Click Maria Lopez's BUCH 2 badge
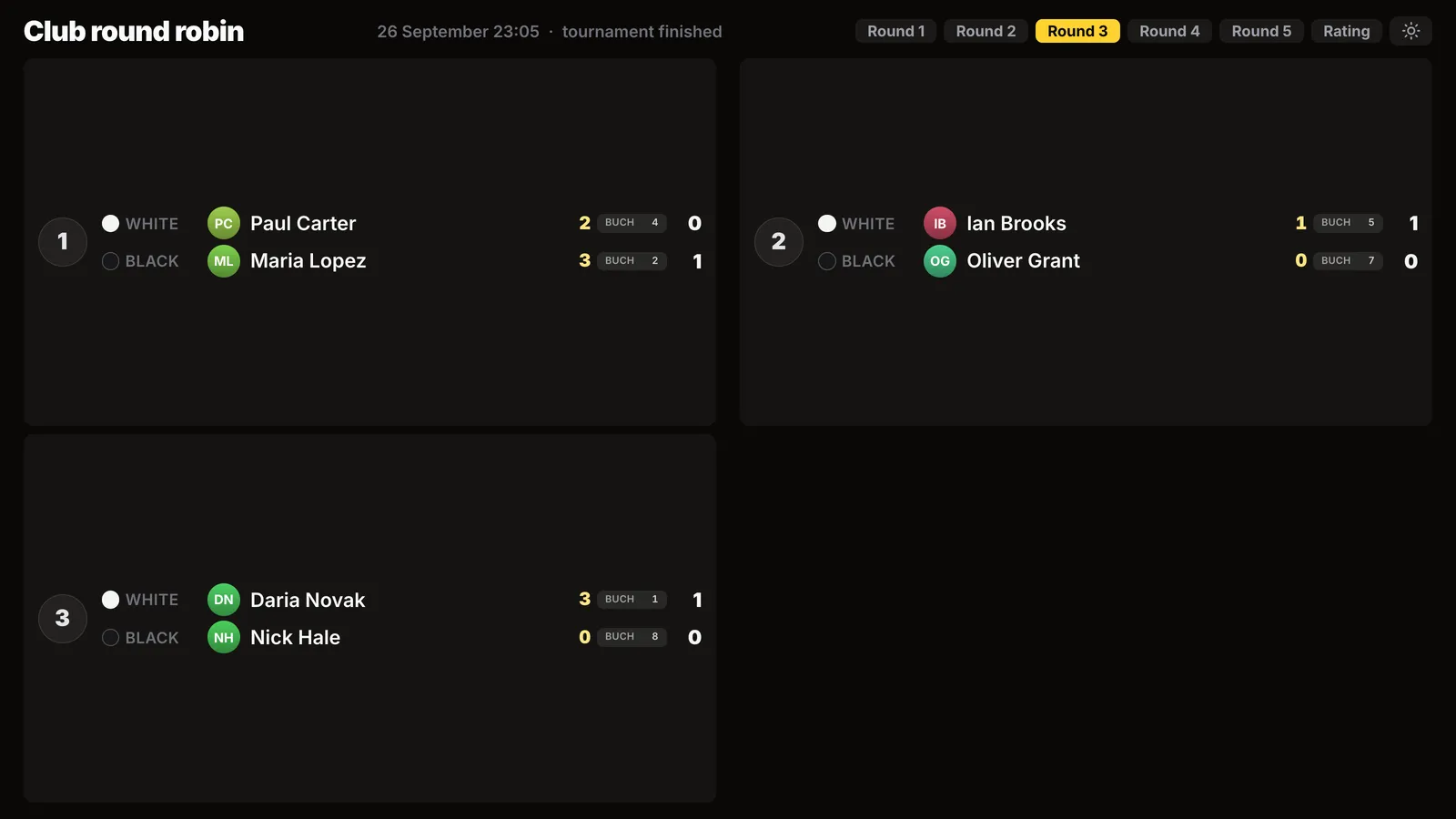Viewport: 1456px width, 819px height. [632, 261]
